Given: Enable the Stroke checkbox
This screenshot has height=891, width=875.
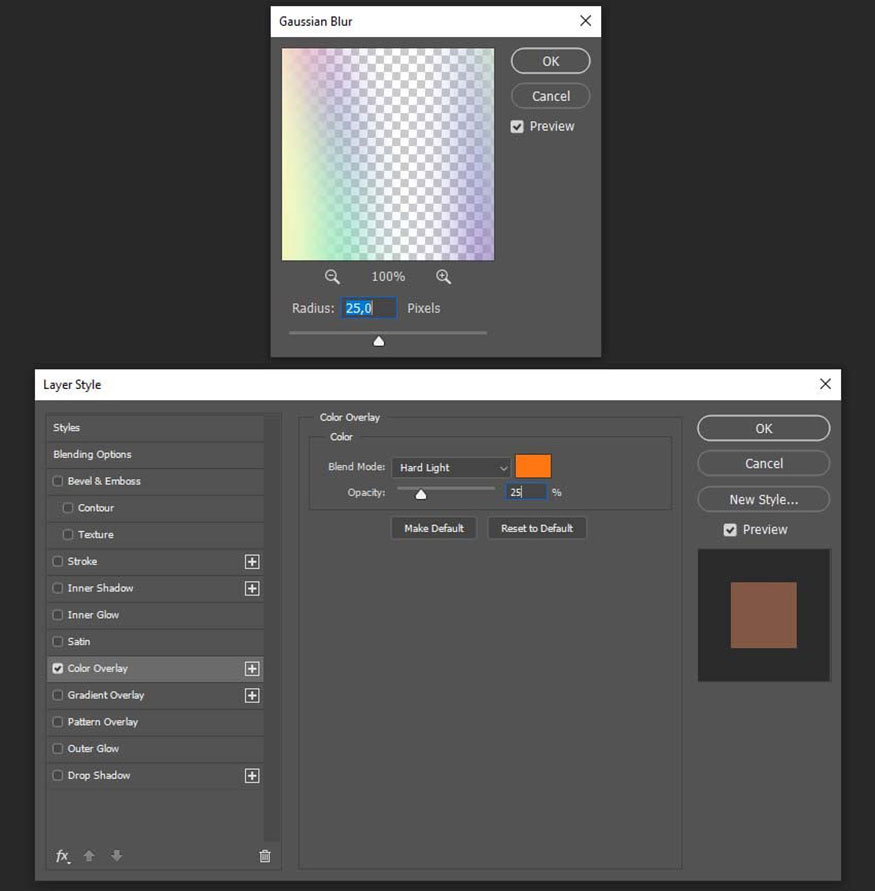Looking at the screenshot, I should tap(57, 561).
